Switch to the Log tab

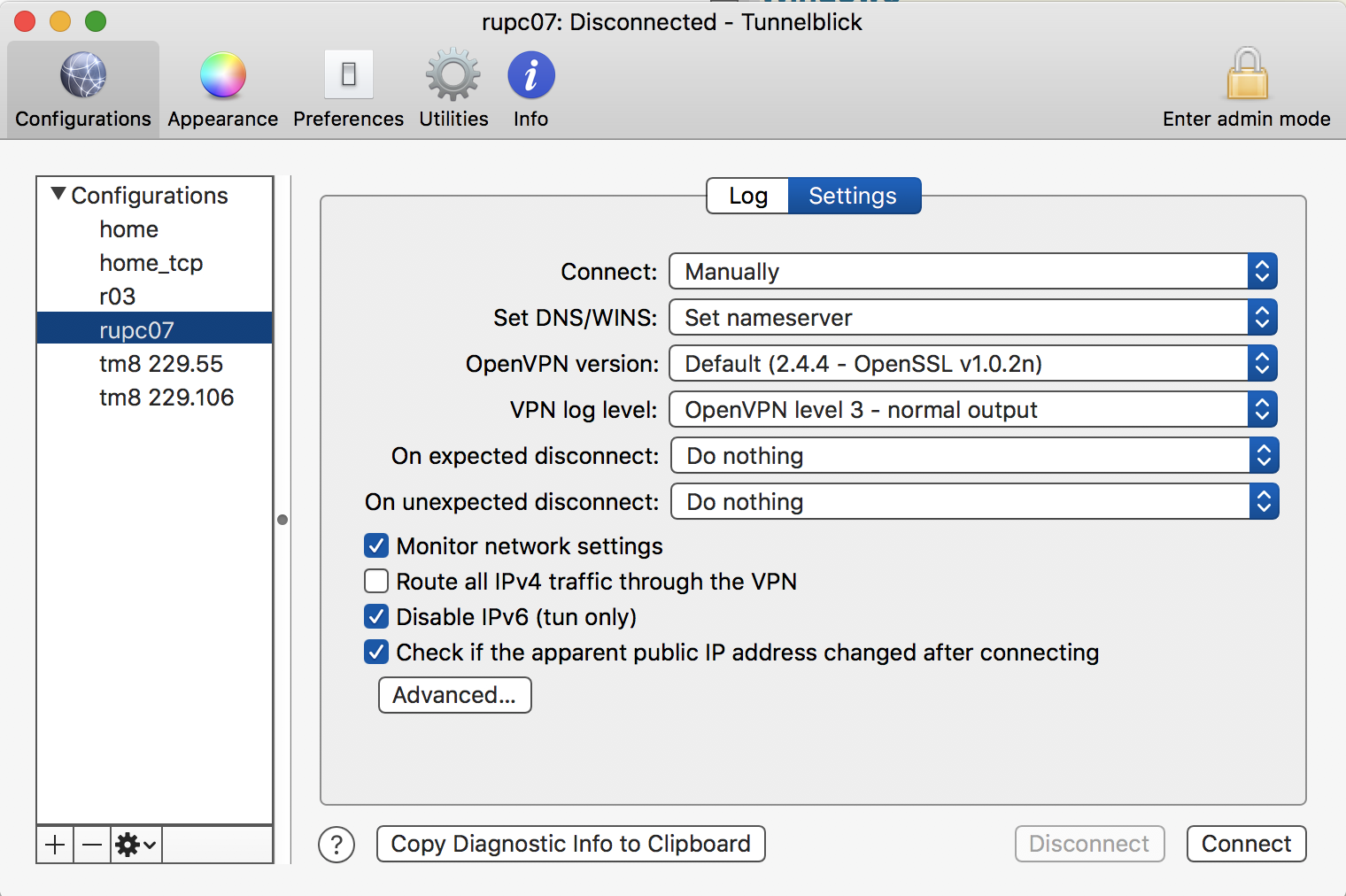click(748, 196)
